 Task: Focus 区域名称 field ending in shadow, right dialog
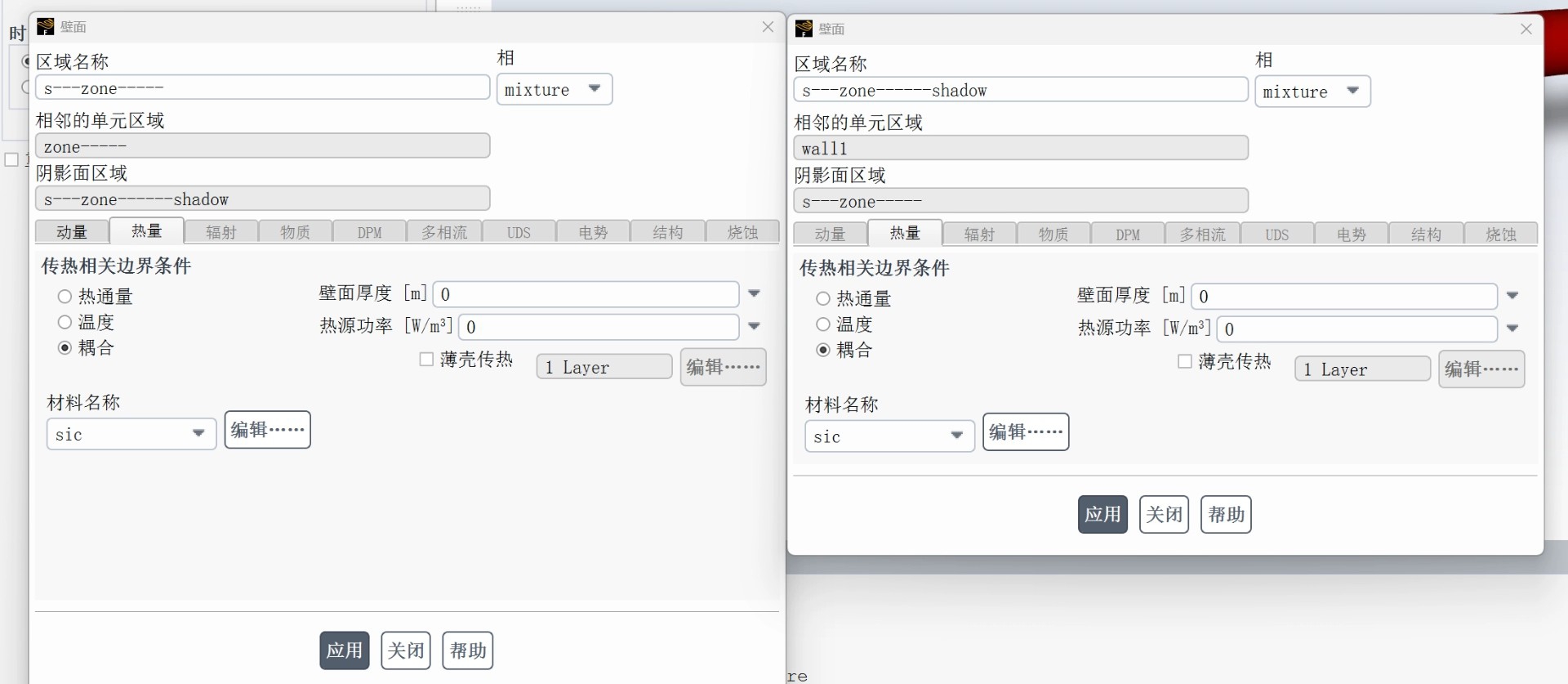click(x=1021, y=90)
